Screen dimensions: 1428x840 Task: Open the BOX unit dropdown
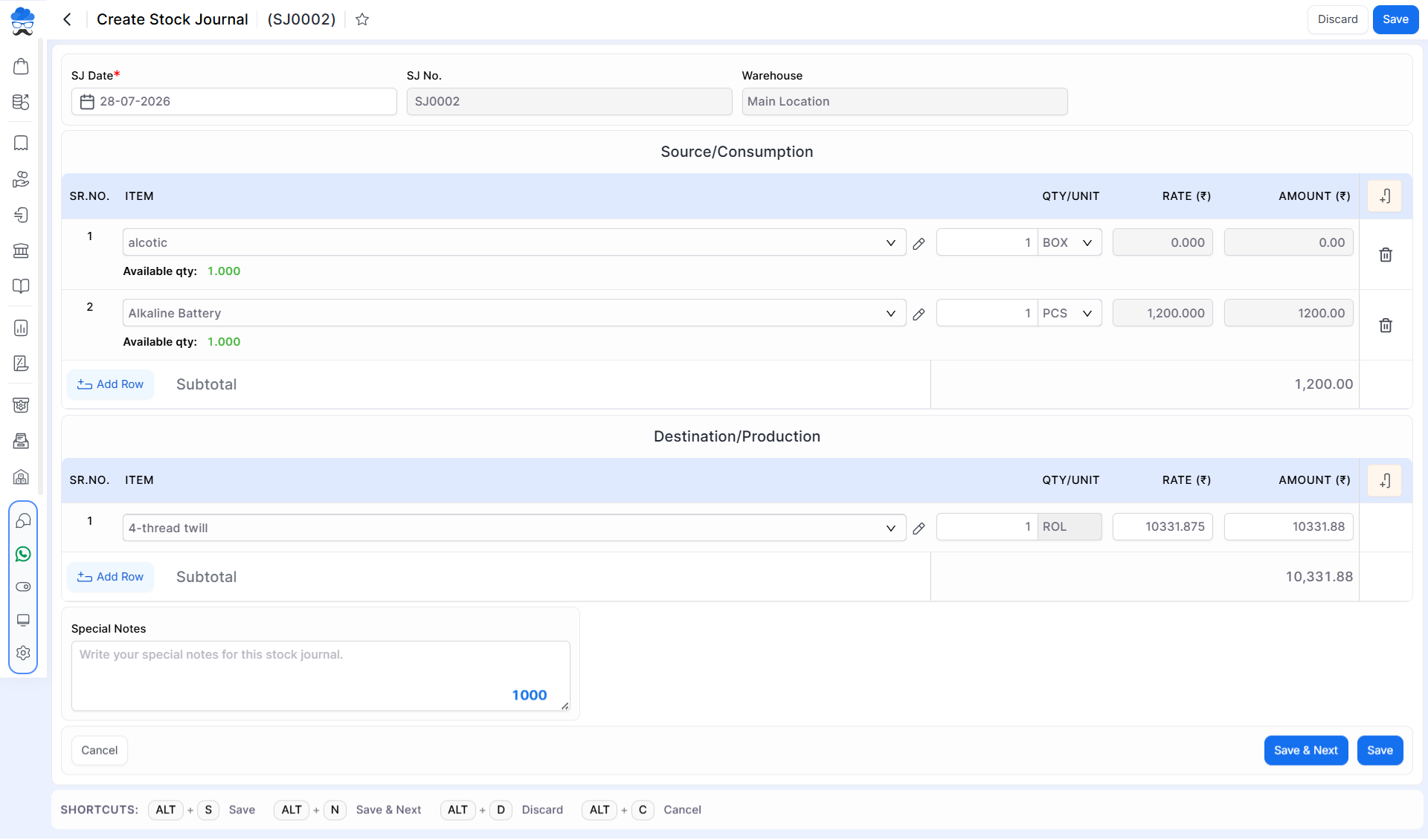click(1070, 243)
